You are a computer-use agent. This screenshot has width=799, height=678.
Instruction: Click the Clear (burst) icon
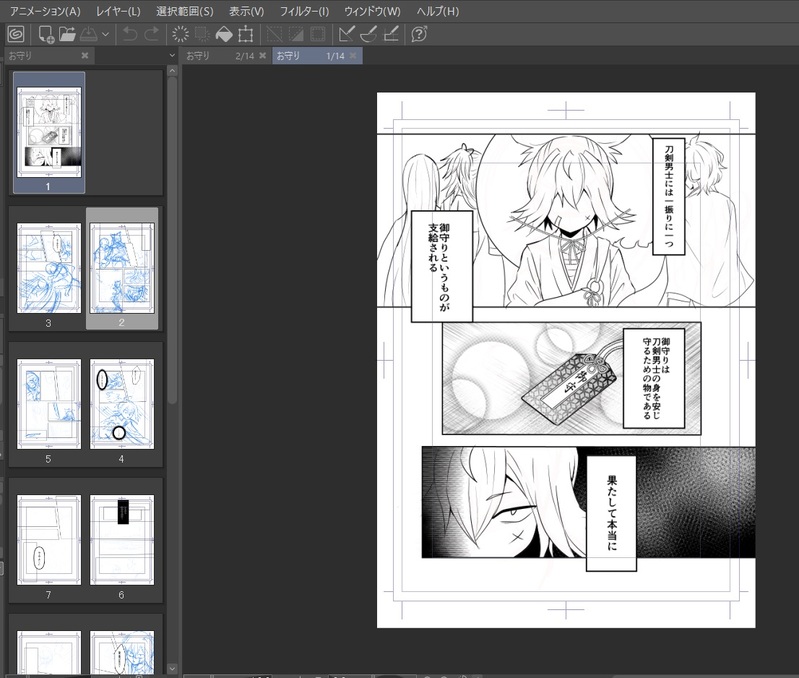180,35
